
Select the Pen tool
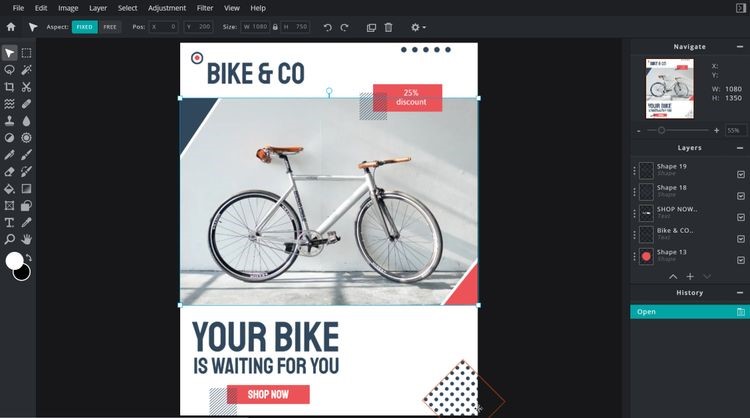[x=9, y=155]
